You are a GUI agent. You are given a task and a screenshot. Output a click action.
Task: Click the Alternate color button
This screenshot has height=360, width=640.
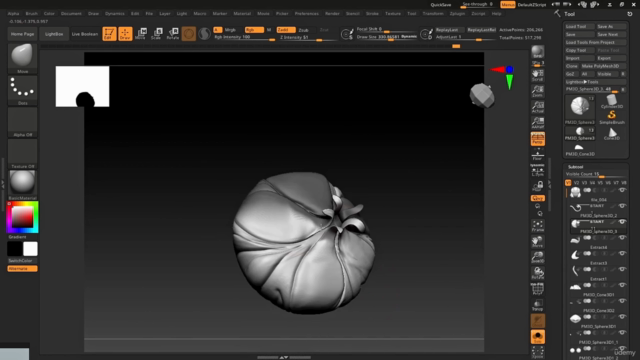pos(22,269)
